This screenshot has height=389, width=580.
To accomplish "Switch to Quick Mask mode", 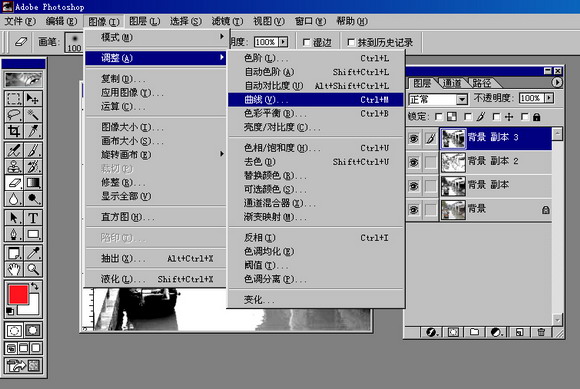I will pos(33,330).
